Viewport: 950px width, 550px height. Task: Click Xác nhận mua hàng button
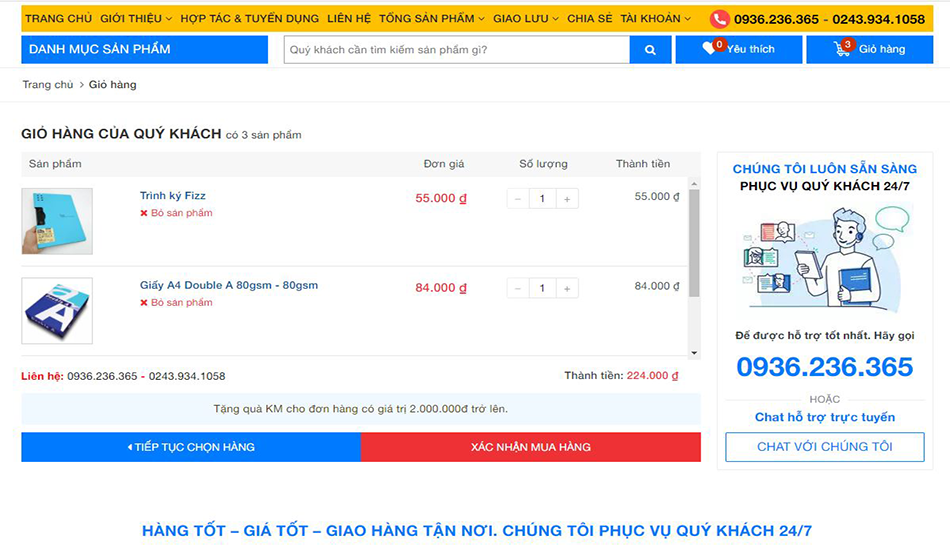pyautogui.click(x=530, y=447)
